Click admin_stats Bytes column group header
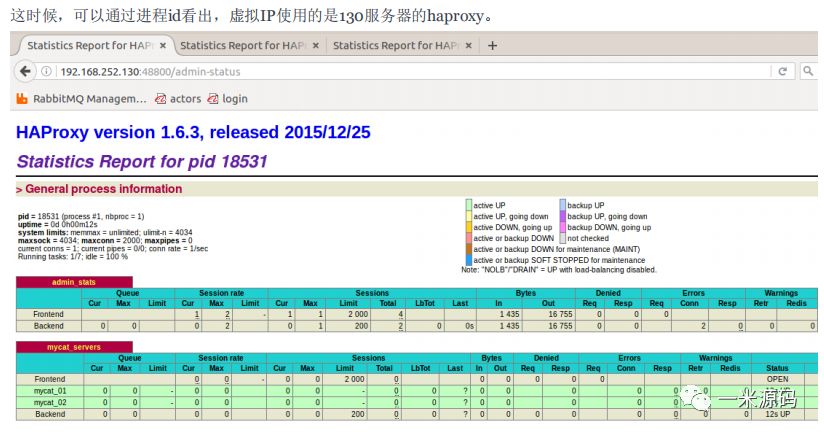Screen dimensions: 824x435 [526, 293]
